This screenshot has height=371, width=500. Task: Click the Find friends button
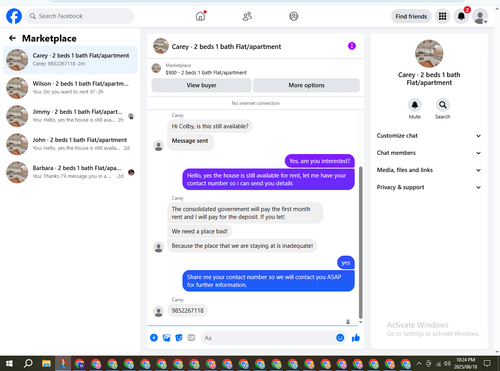point(411,16)
